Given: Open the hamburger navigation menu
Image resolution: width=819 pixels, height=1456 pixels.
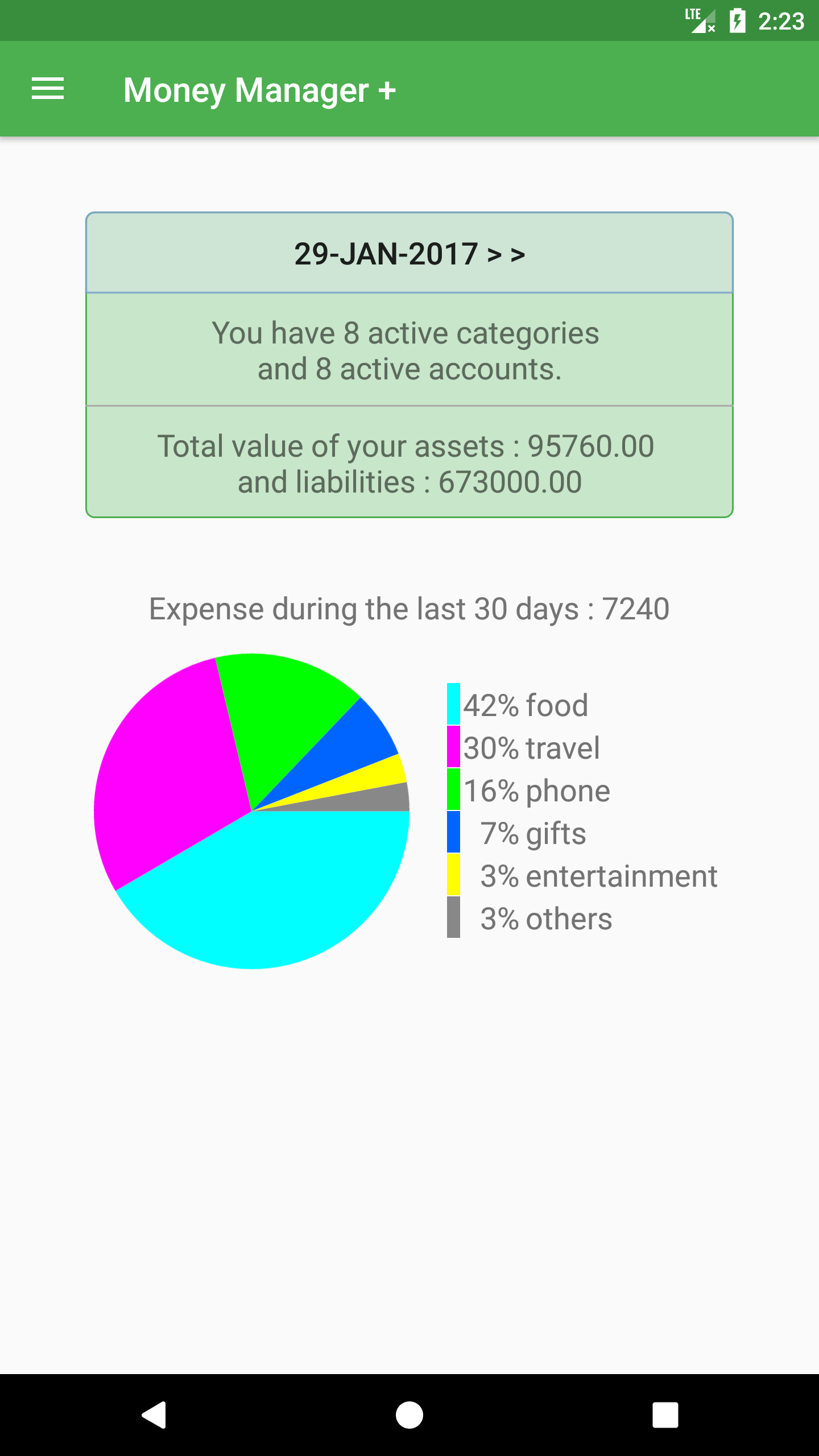Looking at the screenshot, I should pos(48,89).
